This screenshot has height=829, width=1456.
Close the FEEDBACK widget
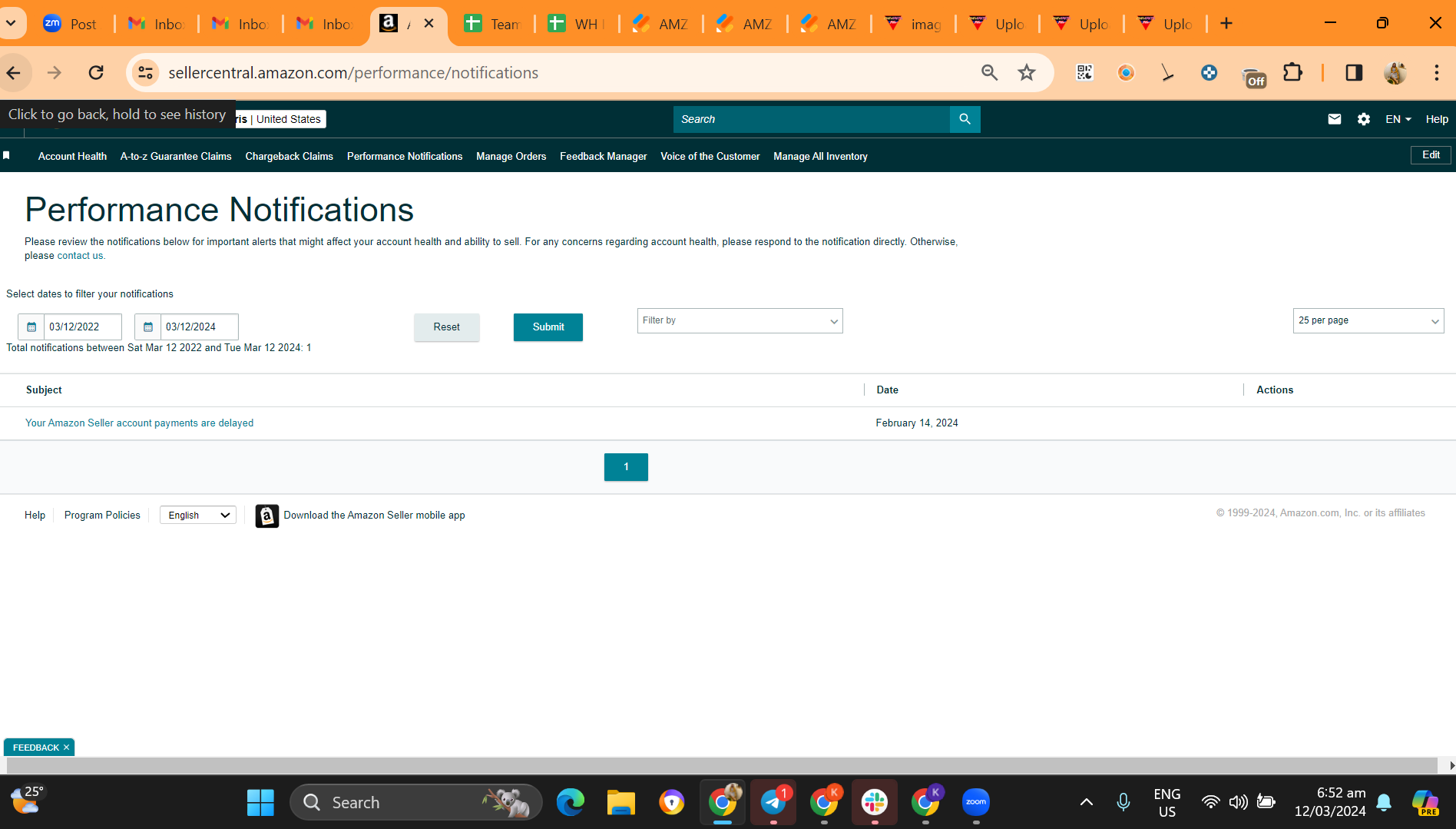click(x=66, y=748)
